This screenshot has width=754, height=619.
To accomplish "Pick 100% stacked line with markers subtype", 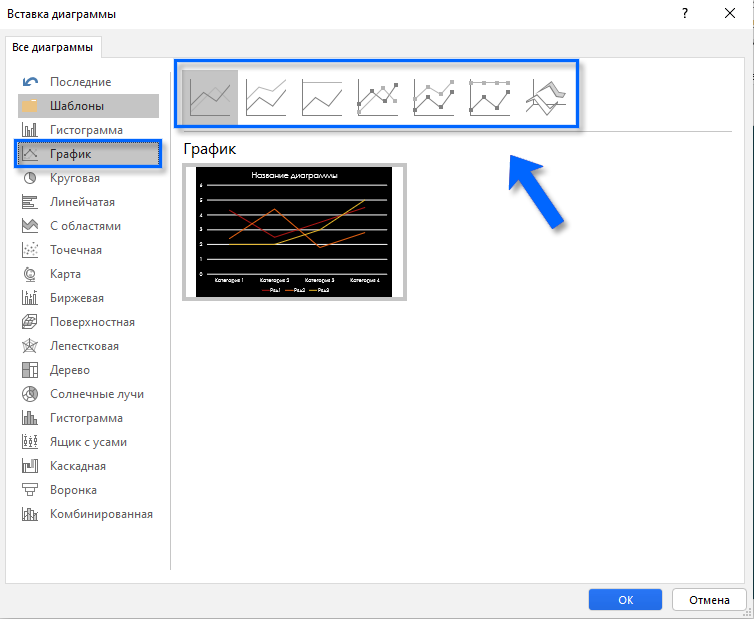I will tap(490, 97).
